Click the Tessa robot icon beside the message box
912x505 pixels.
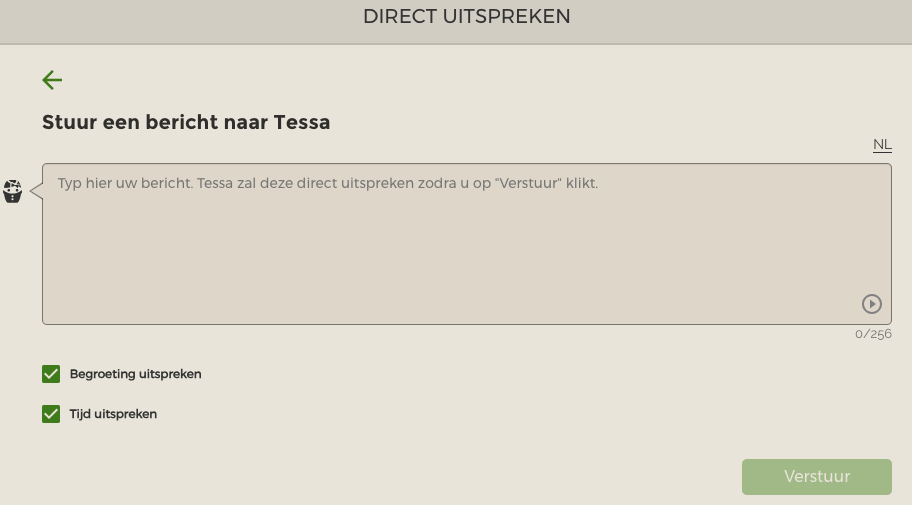pos(12,191)
